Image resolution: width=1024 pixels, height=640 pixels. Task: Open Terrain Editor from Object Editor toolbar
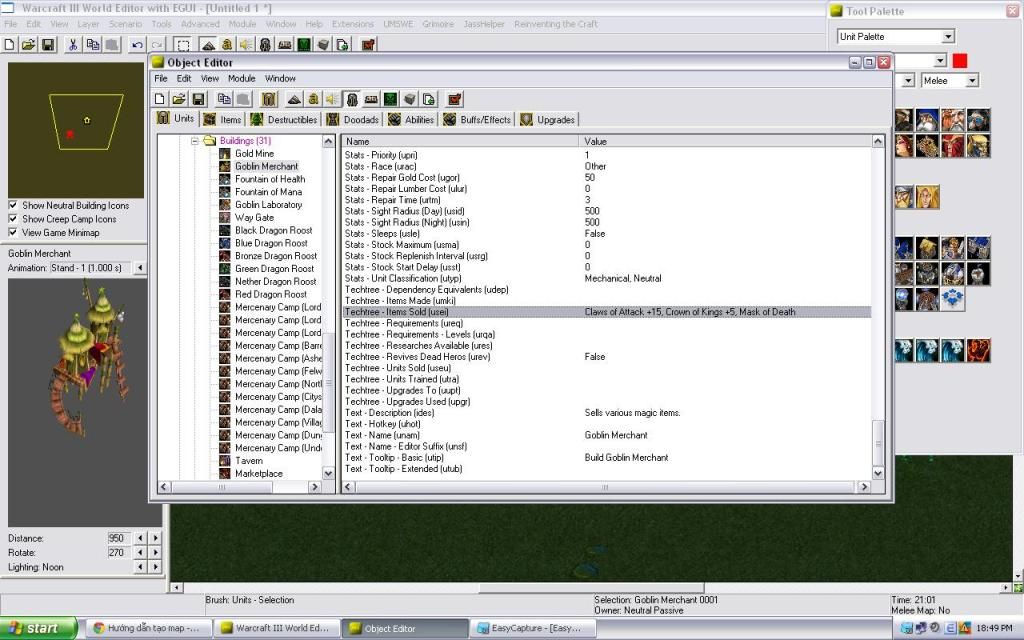point(295,99)
